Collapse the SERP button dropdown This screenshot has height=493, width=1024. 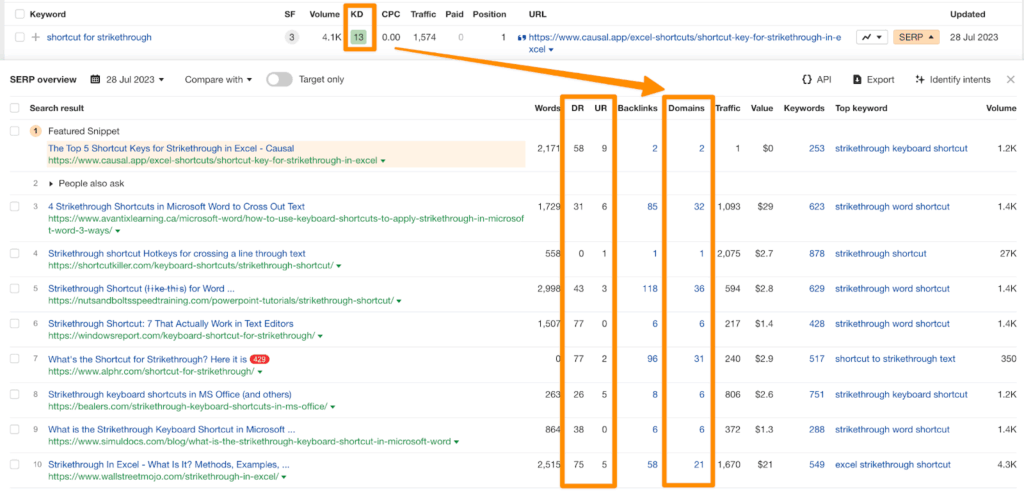(x=916, y=37)
